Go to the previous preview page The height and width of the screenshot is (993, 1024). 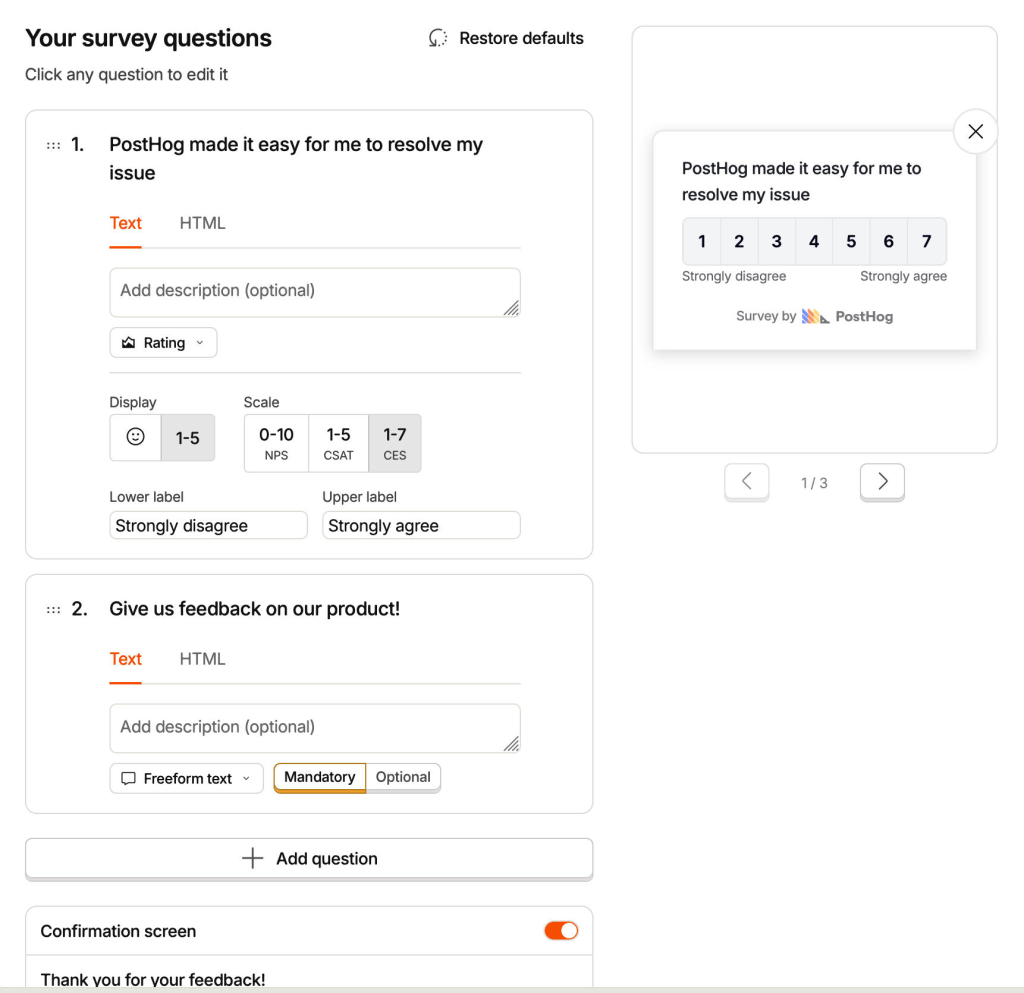tap(746, 482)
